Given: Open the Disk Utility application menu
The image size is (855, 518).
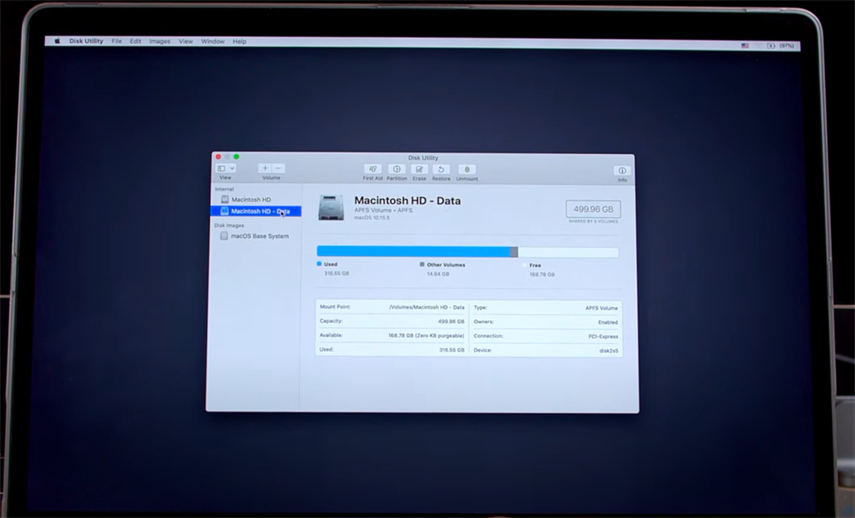Looking at the screenshot, I should click(x=86, y=41).
